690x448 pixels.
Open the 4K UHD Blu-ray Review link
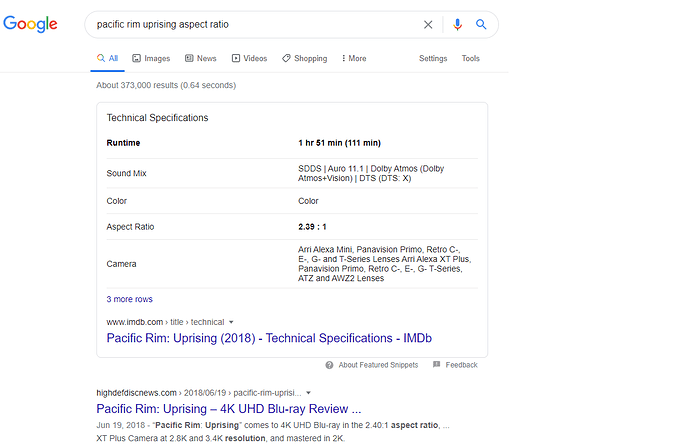[x=228, y=409]
